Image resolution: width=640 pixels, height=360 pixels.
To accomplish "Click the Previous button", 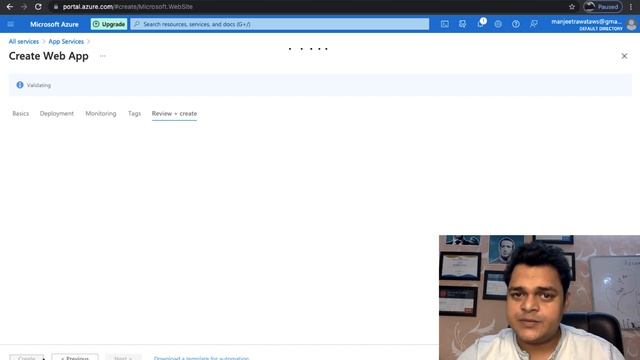I will pos(75,357).
